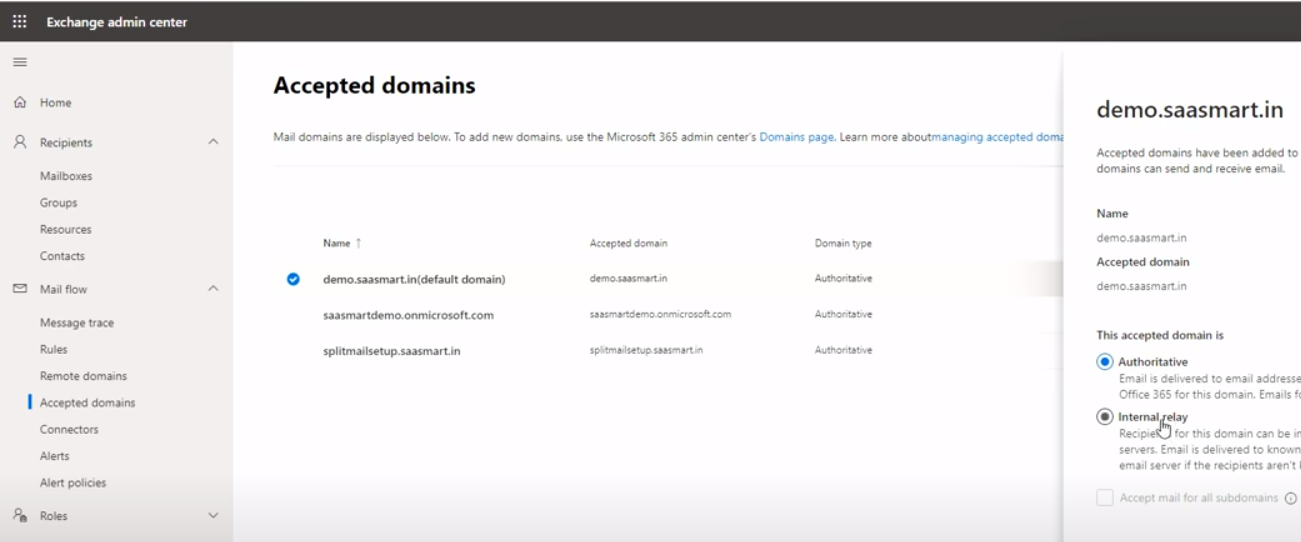The image size is (1301, 542).
Task: Select the Internal relay radio button
Action: 1105,417
